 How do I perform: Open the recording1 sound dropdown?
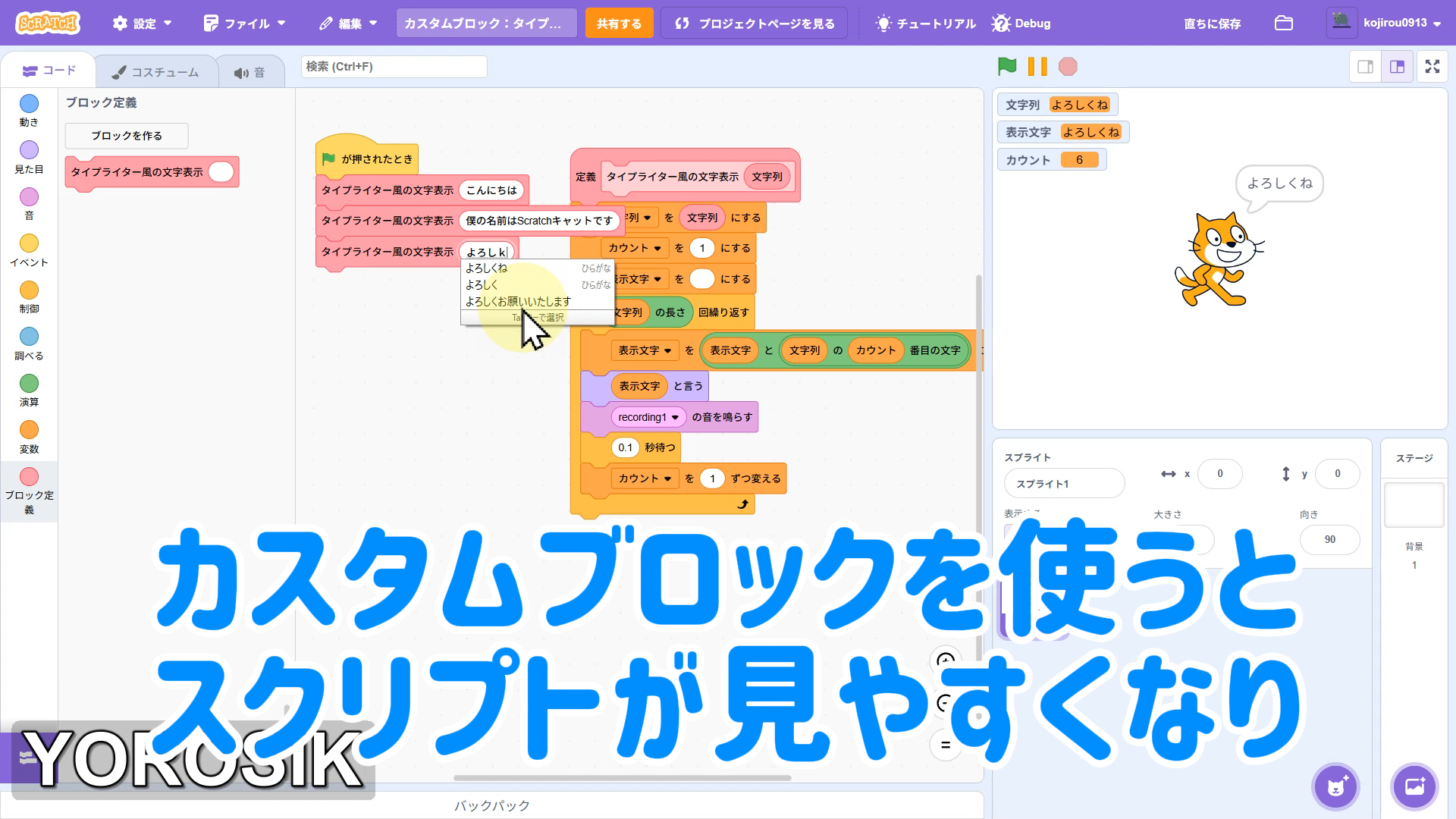click(x=675, y=417)
